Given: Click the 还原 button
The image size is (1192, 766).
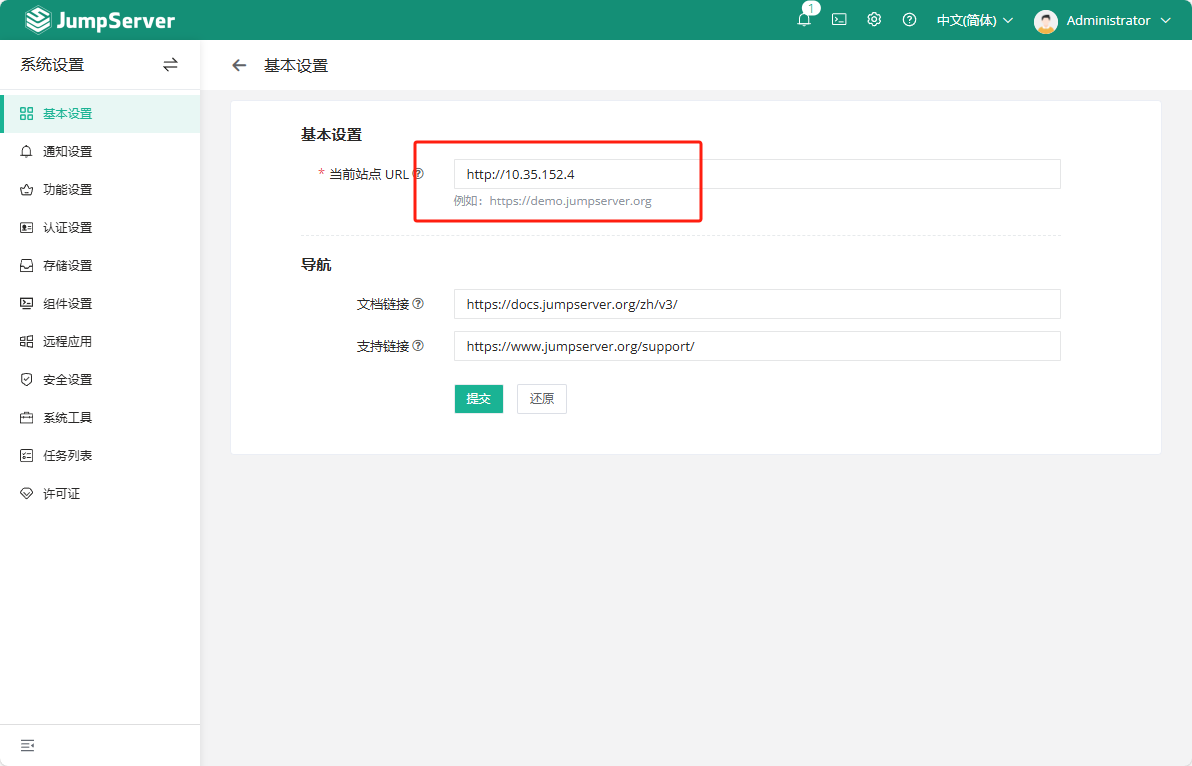Looking at the screenshot, I should 541,398.
